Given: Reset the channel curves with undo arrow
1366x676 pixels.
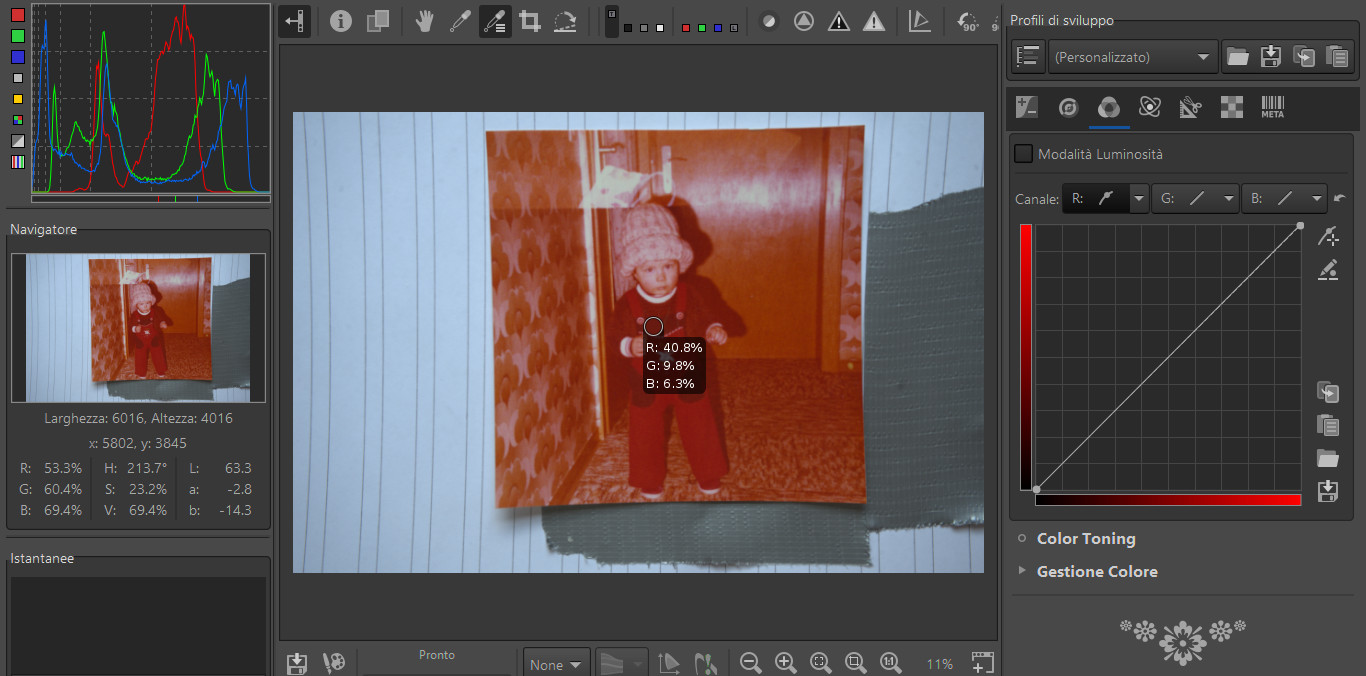Looking at the screenshot, I should (1340, 199).
